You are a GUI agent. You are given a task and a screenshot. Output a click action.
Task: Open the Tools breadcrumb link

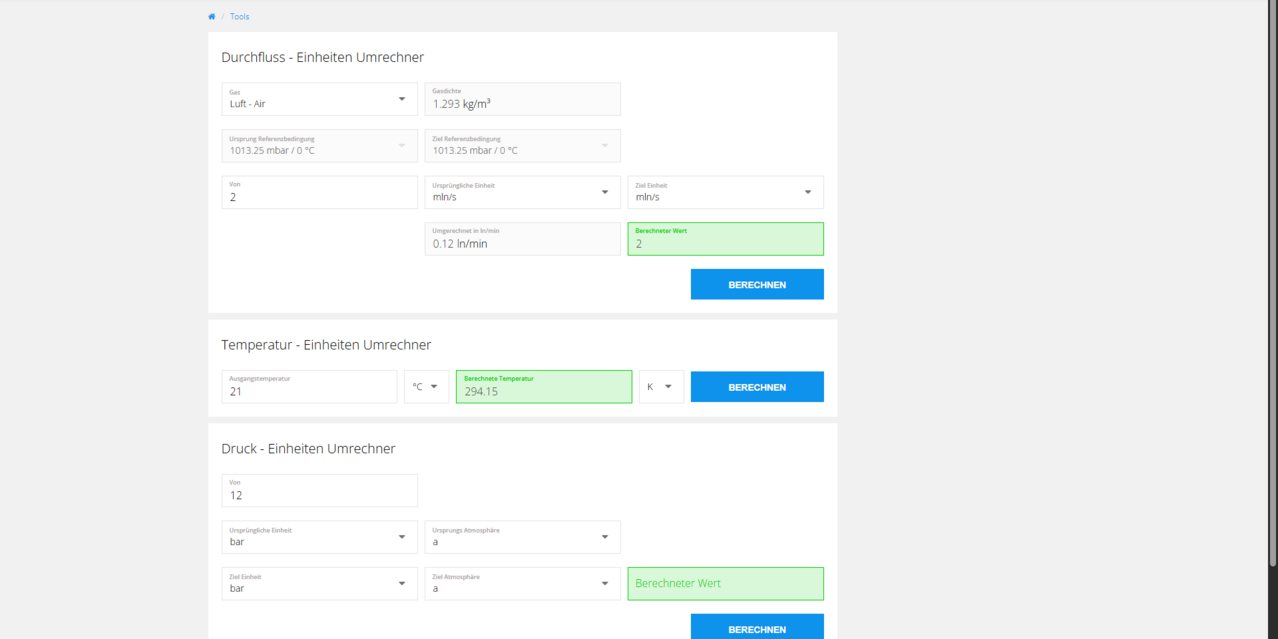[240, 17]
